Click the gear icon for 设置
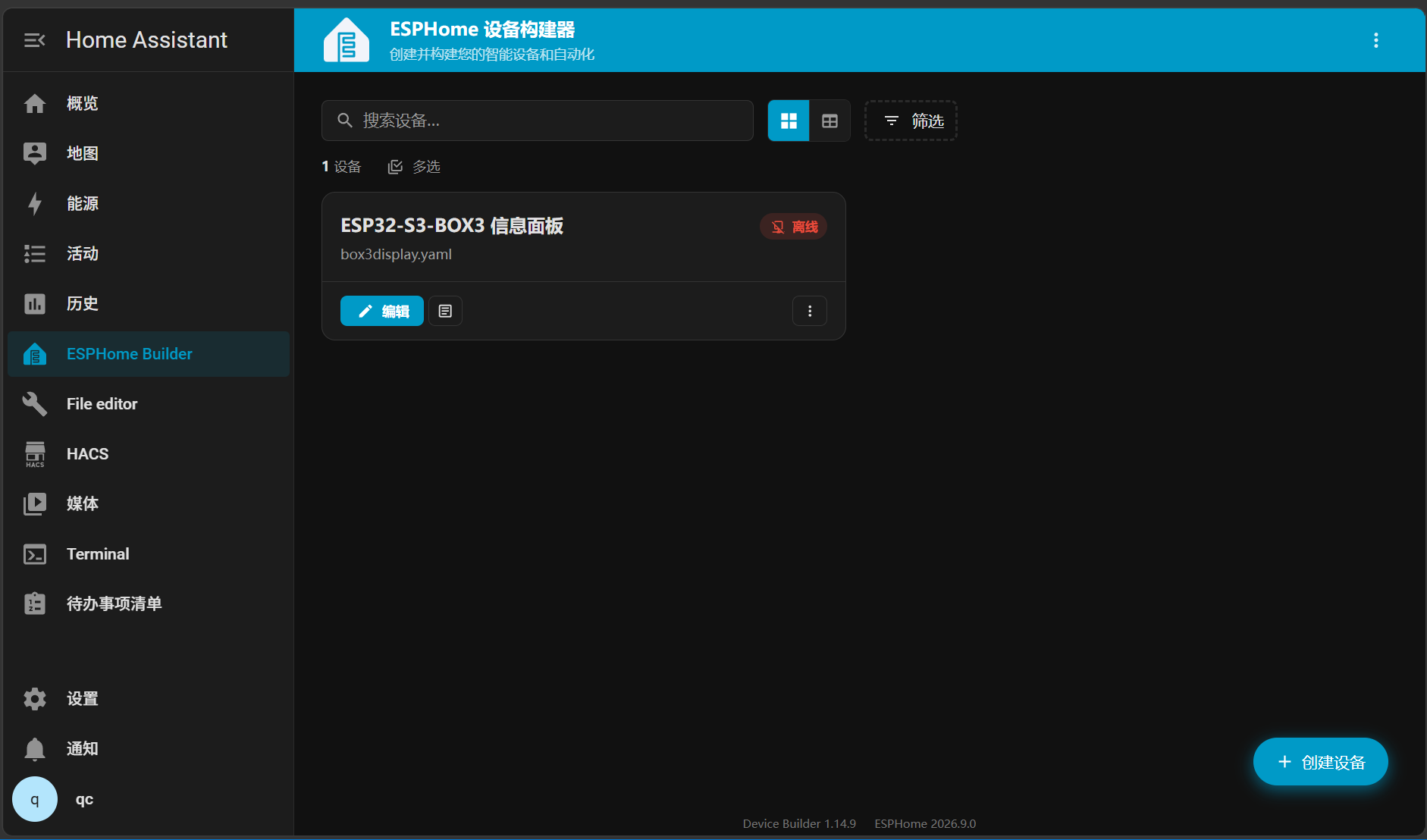1427x840 pixels. coord(35,699)
